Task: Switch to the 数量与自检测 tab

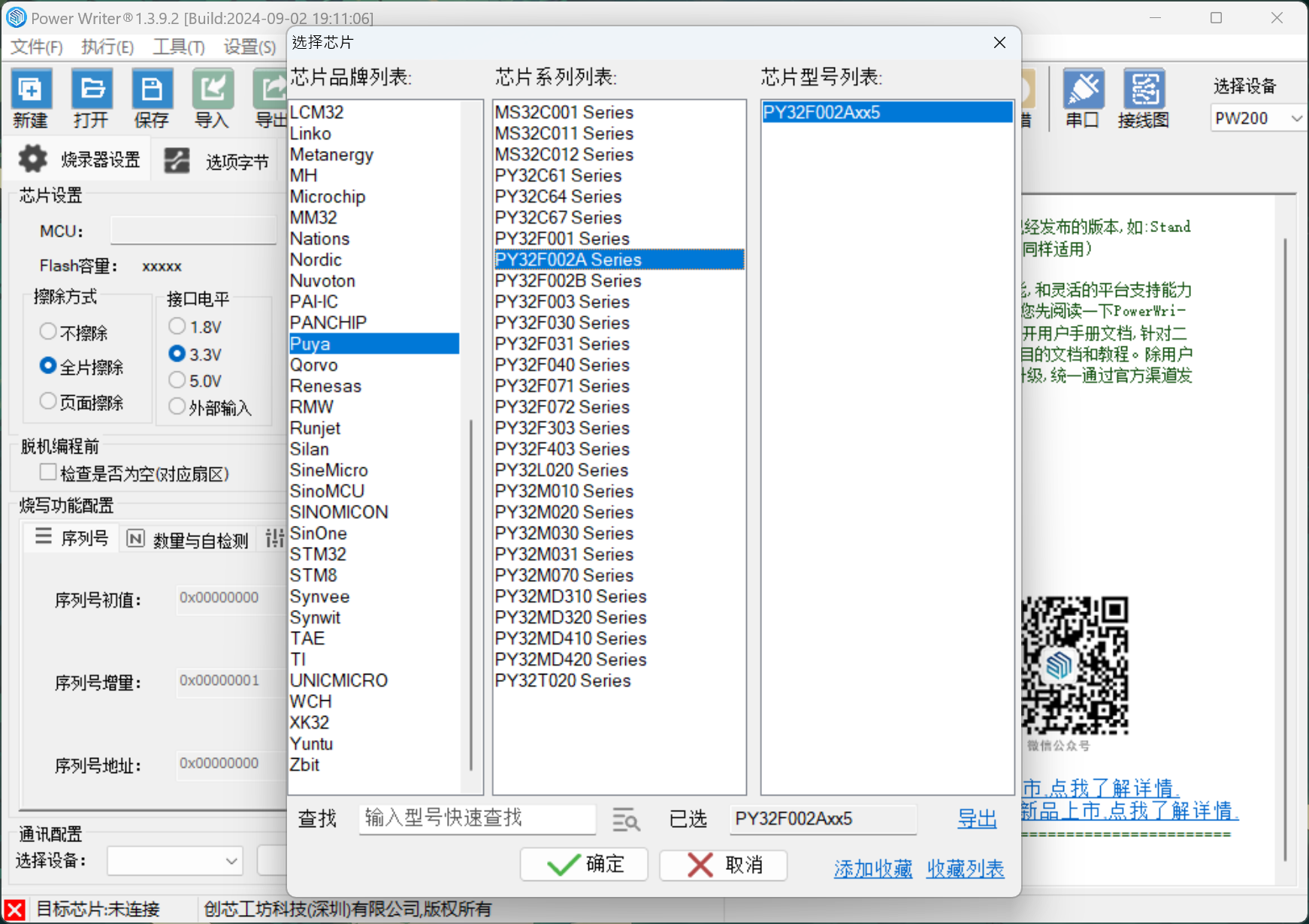Action: point(188,539)
